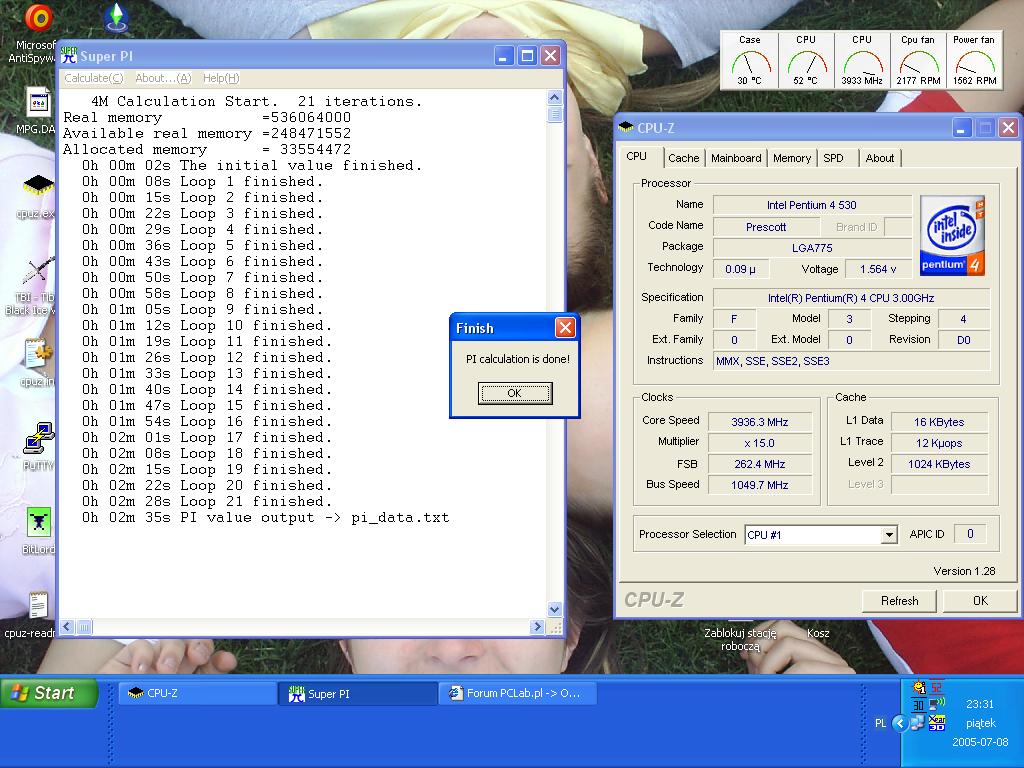1024x768 pixels.
Task: Click the OK button in CPU-Z
Action: tap(980, 601)
